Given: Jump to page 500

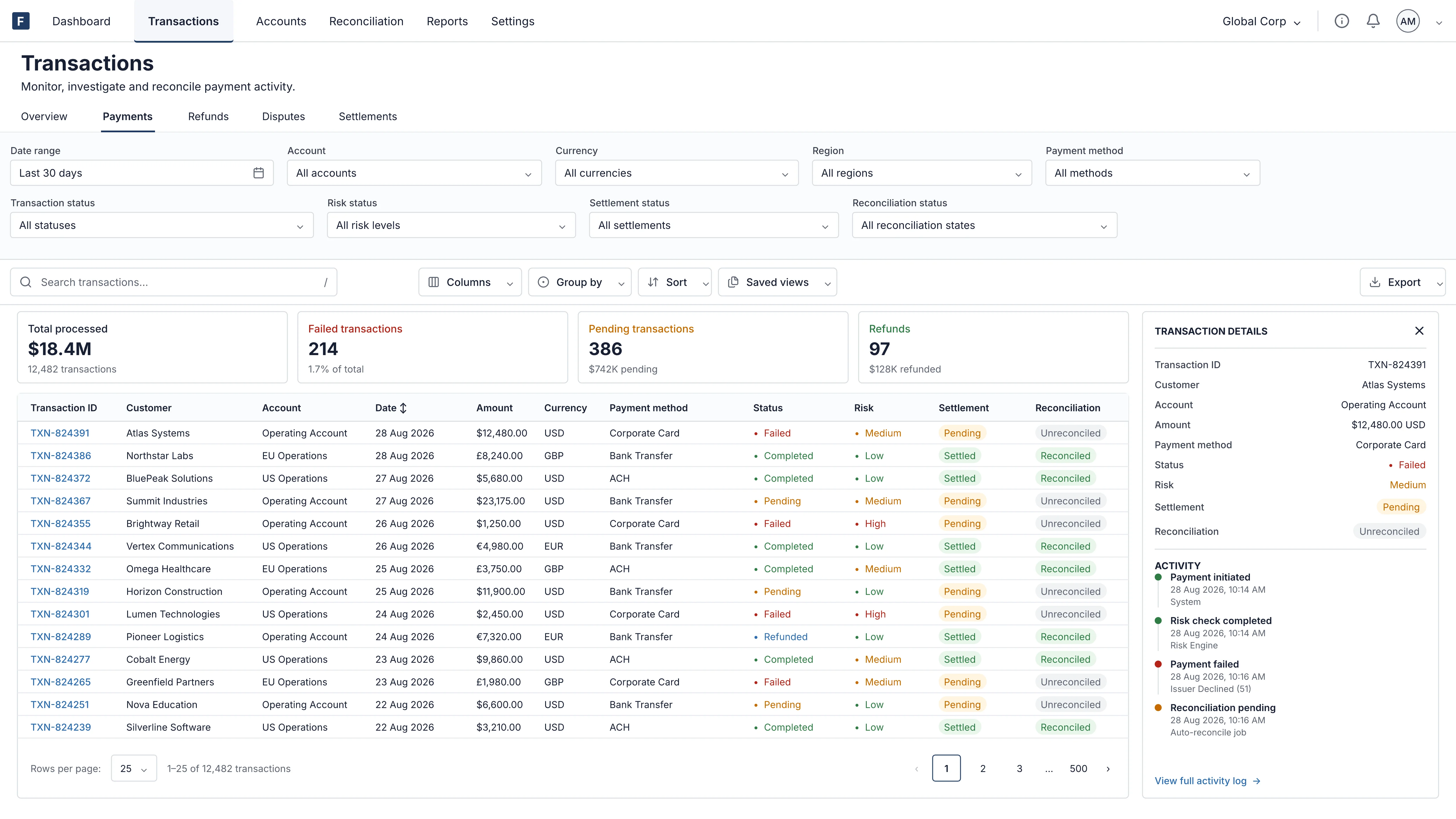Looking at the screenshot, I should coord(1078,769).
